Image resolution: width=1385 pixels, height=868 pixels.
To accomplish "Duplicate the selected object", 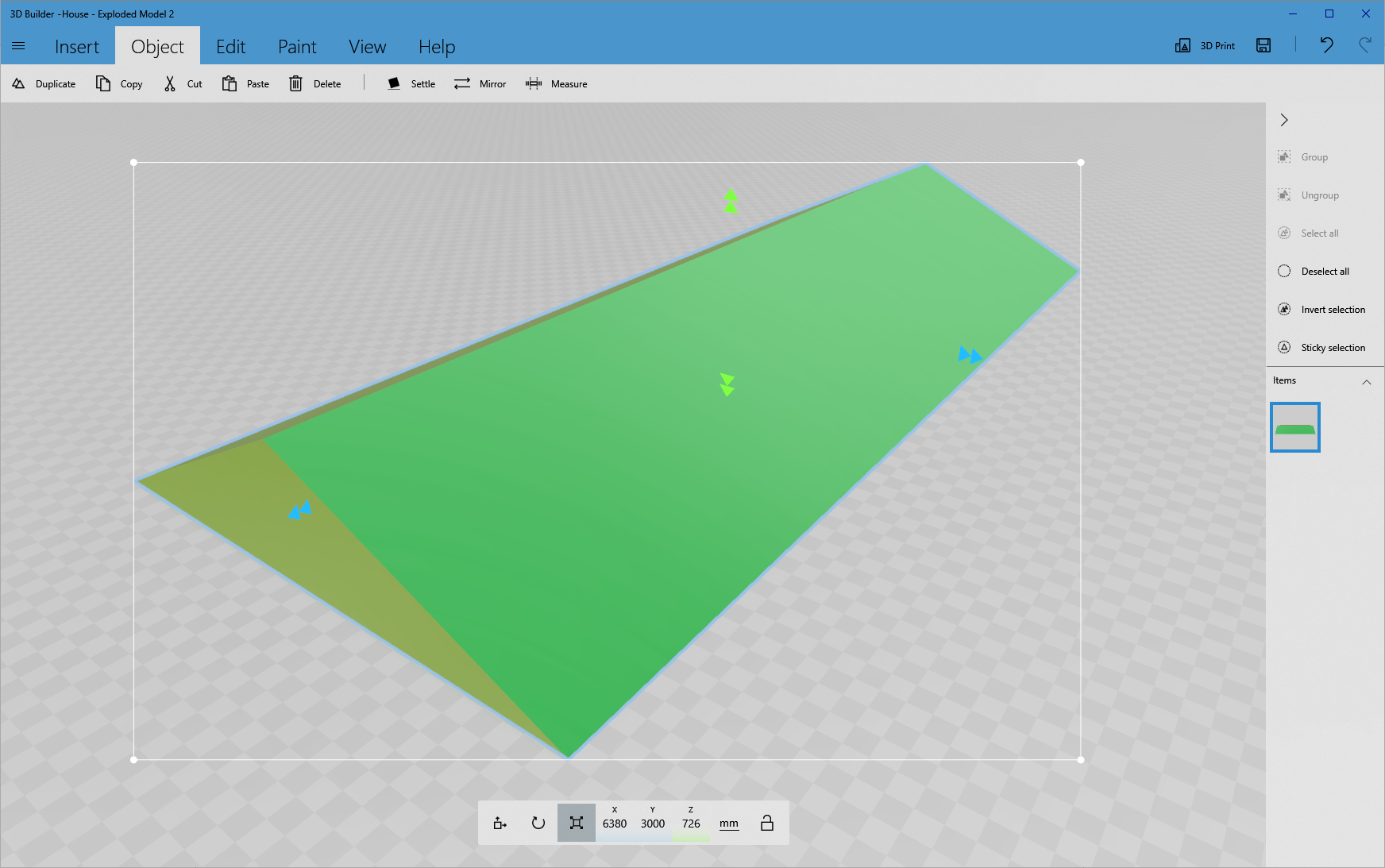I will (x=44, y=83).
